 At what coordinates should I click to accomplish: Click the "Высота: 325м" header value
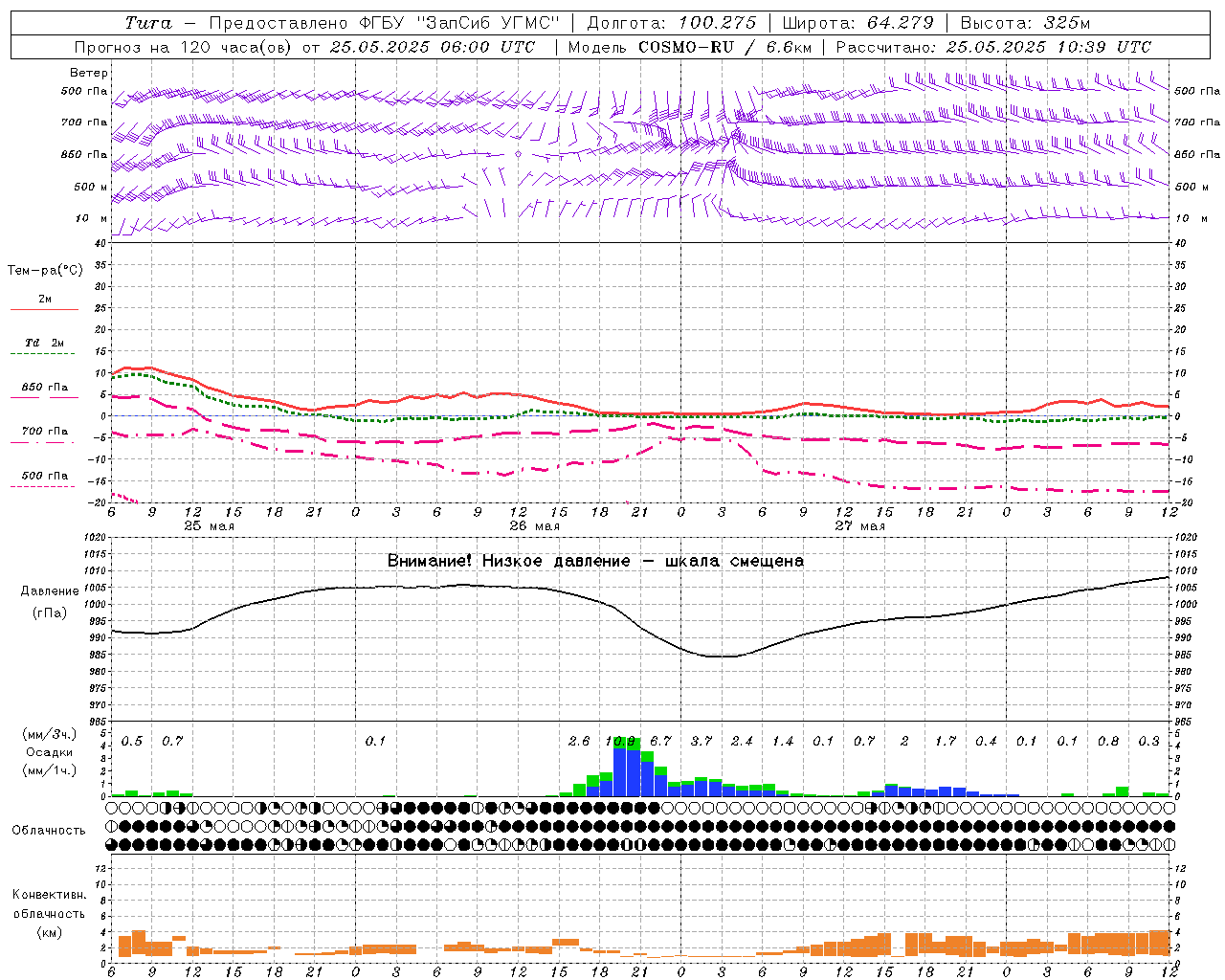[x=1025, y=23]
